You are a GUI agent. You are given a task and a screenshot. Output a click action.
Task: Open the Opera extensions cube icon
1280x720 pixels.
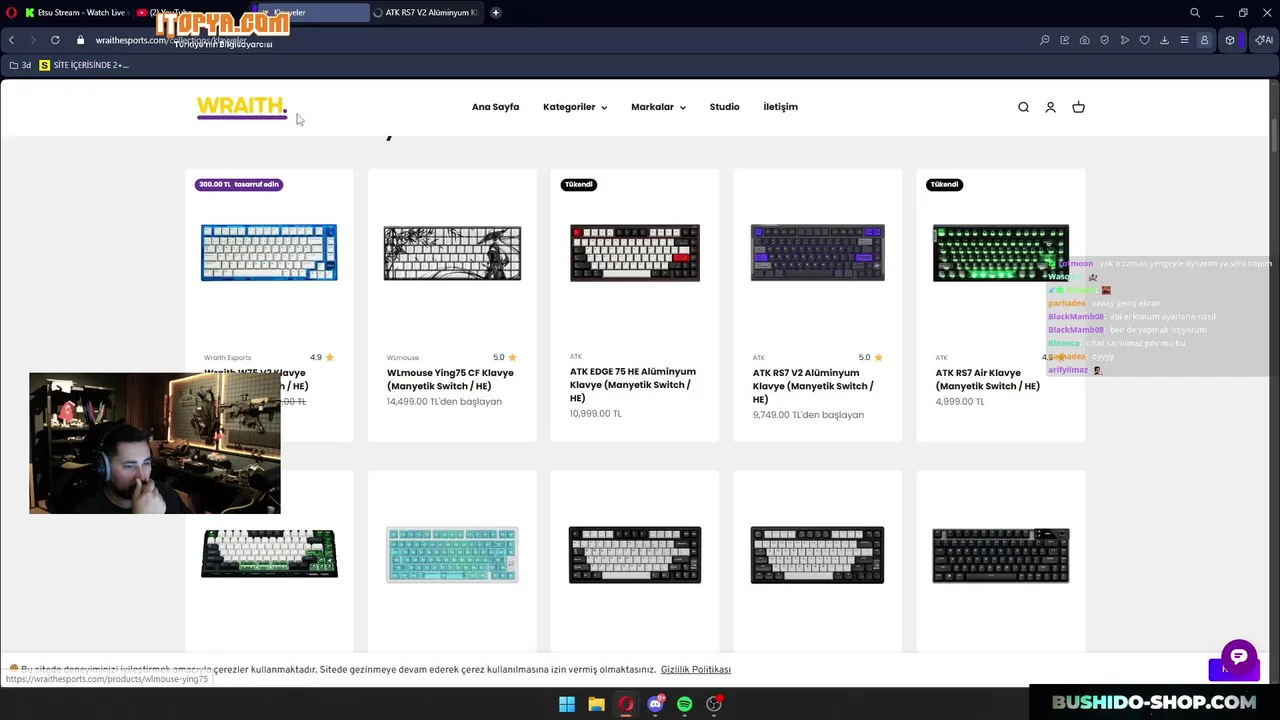[1230, 40]
